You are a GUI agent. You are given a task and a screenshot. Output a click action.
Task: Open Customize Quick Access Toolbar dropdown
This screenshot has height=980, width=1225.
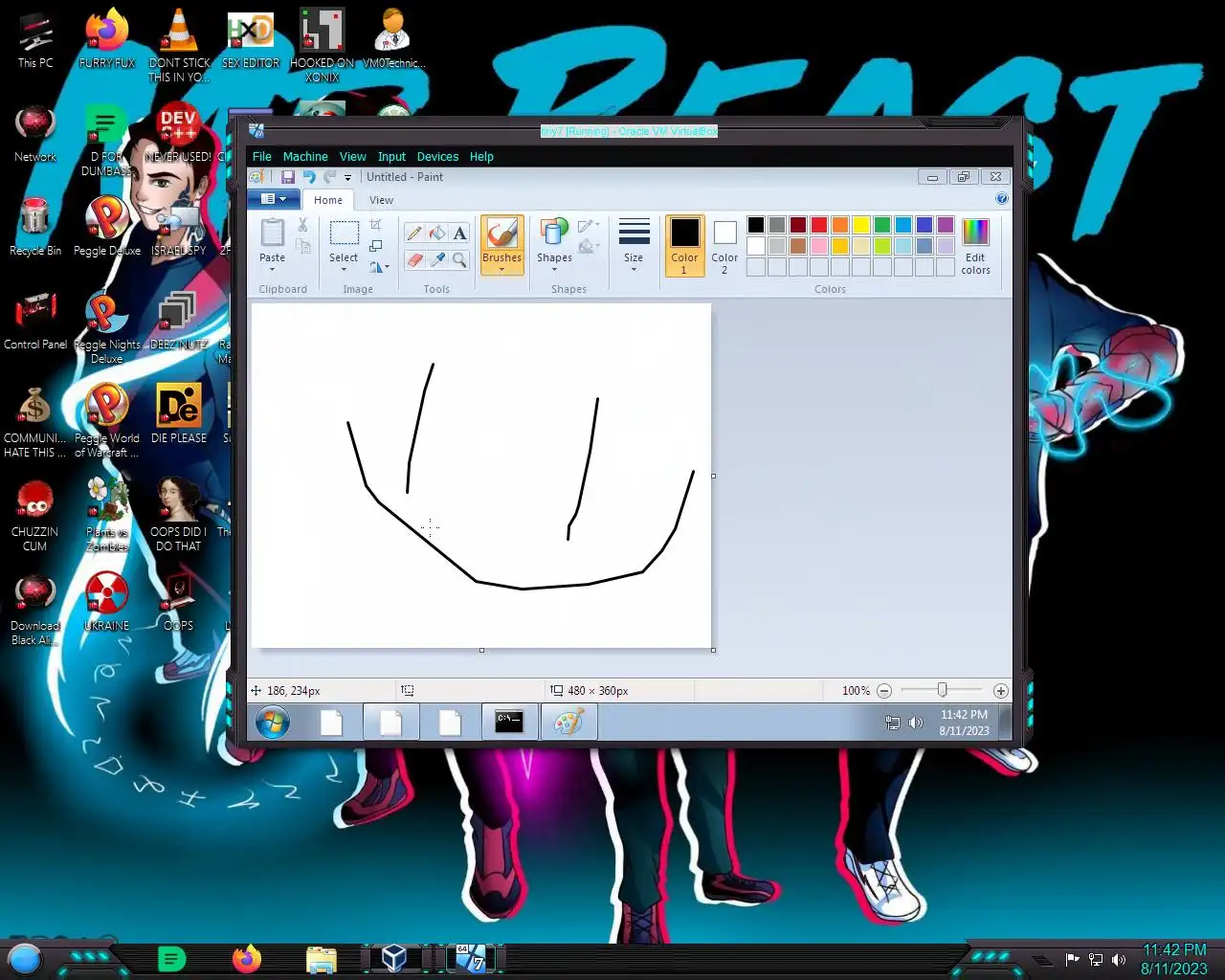click(348, 177)
